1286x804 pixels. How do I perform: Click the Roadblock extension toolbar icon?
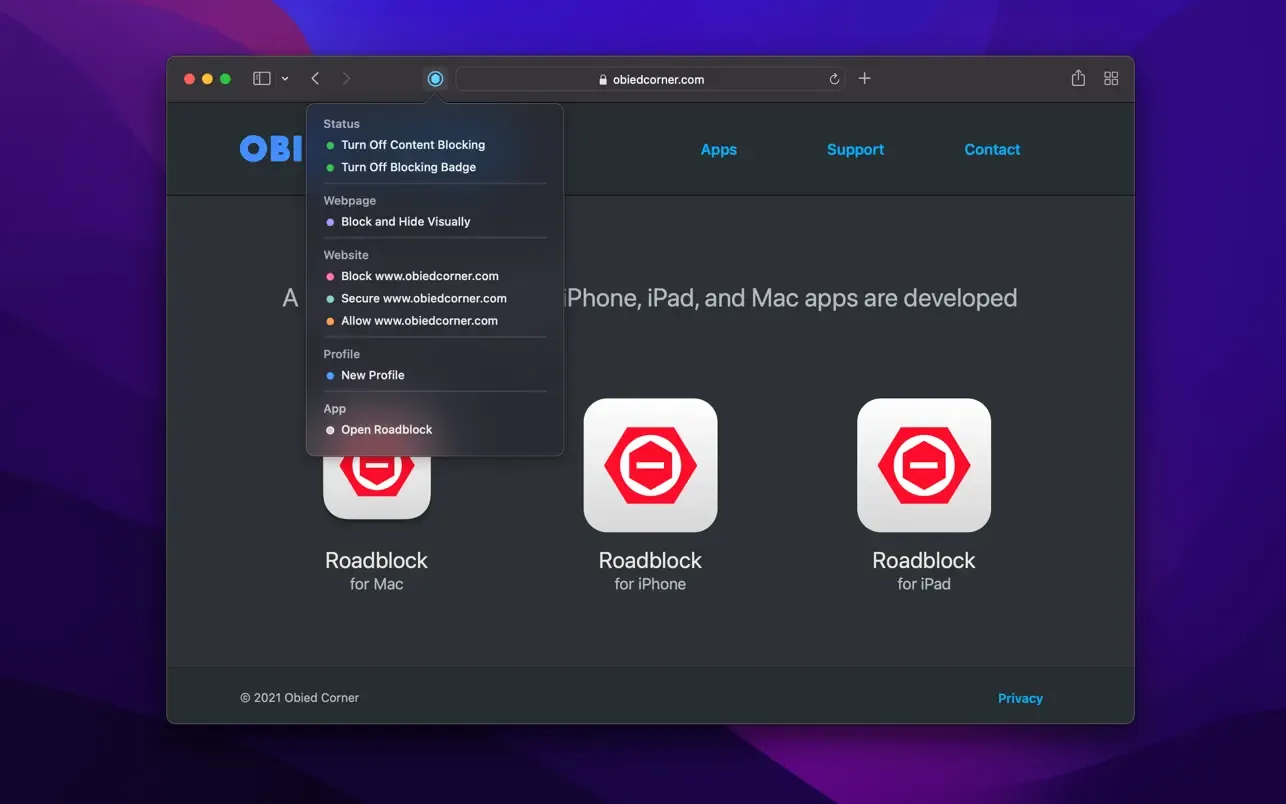click(435, 79)
